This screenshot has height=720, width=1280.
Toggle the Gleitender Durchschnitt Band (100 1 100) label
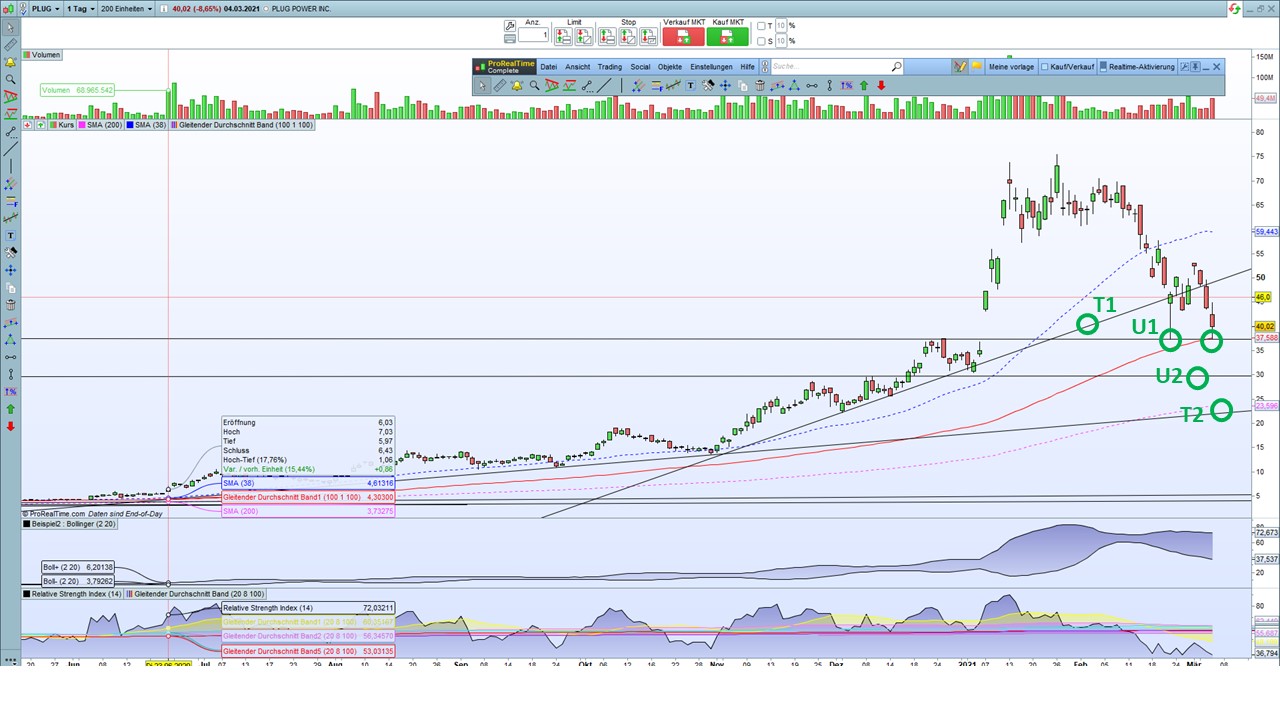242,125
